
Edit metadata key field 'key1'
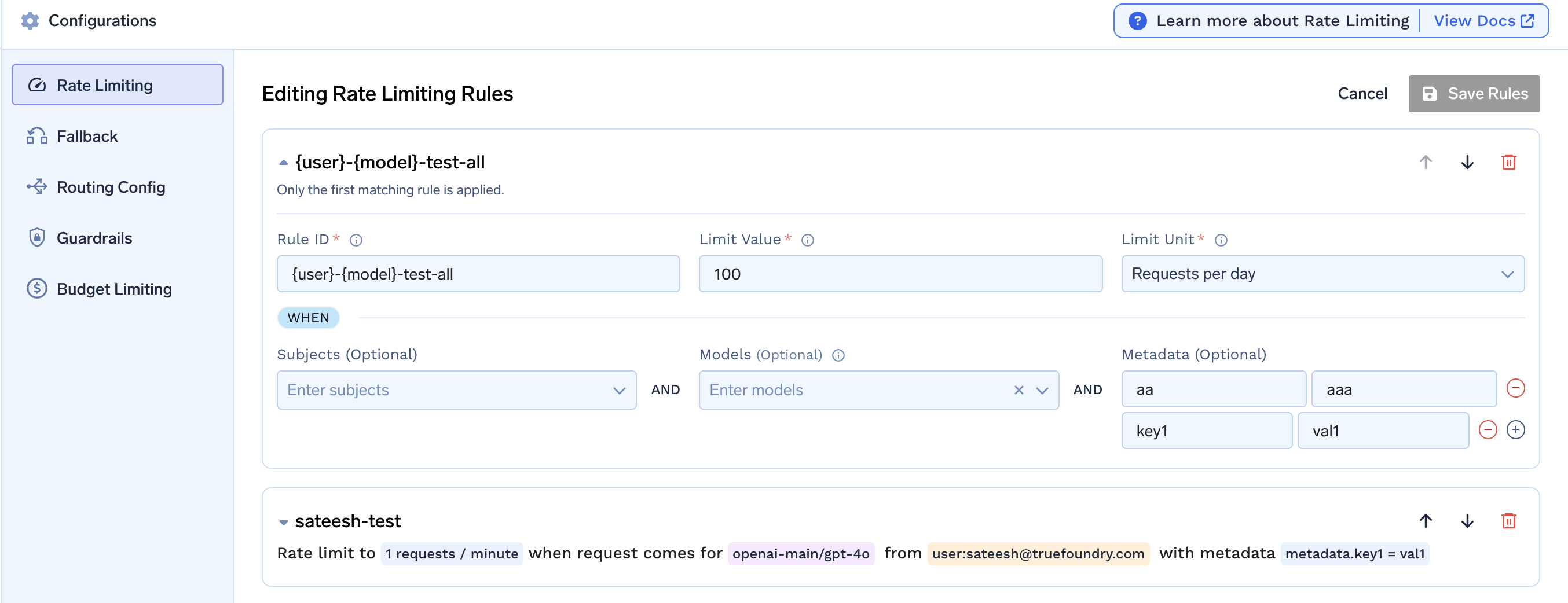[1207, 431]
